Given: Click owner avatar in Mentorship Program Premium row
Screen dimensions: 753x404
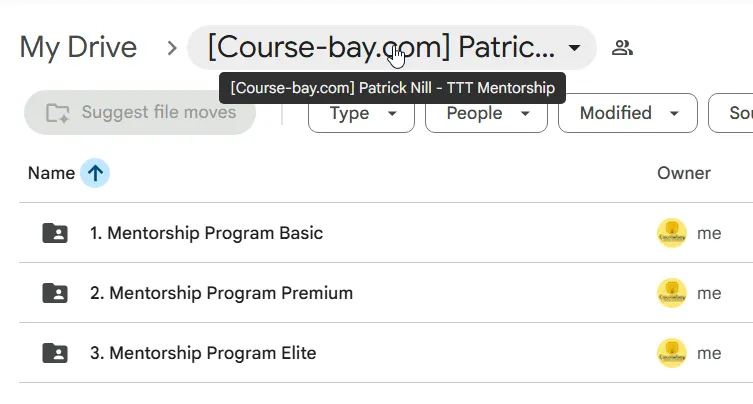Looking at the screenshot, I should [672, 293].
